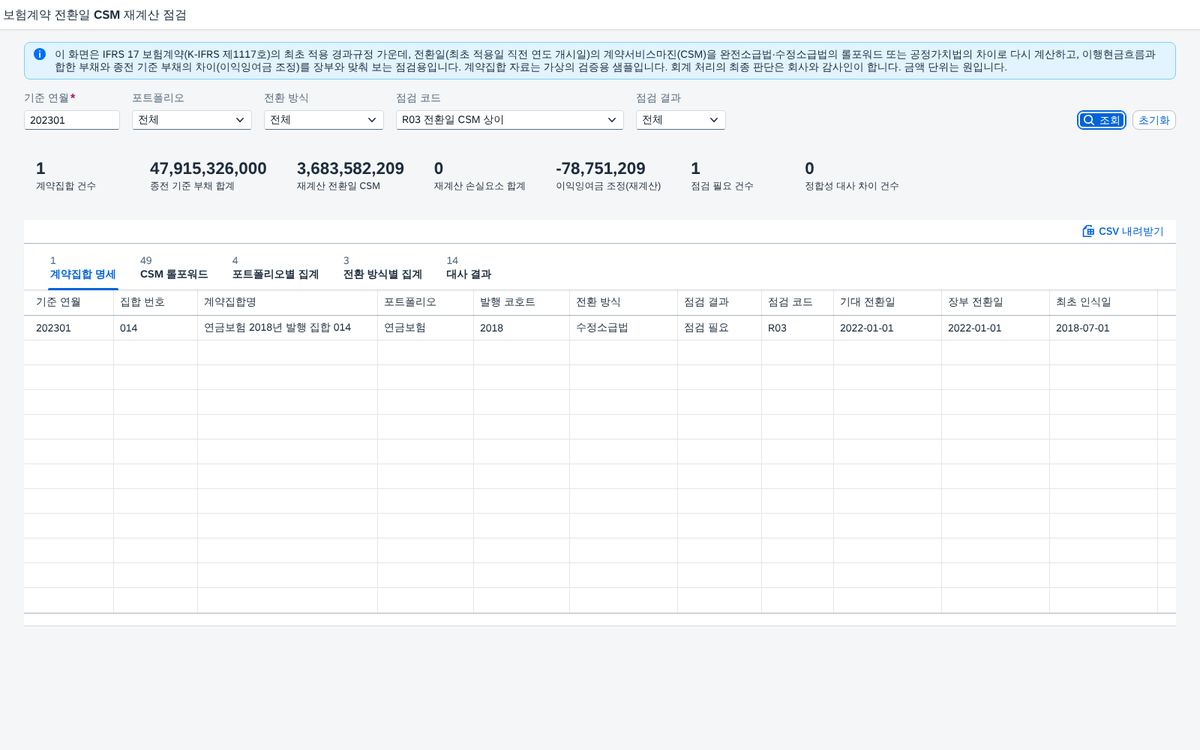This screenshot has height=750, width=1200.
Task: Click the 장부 전환일 column header
Action: click(x=996, y=302)
